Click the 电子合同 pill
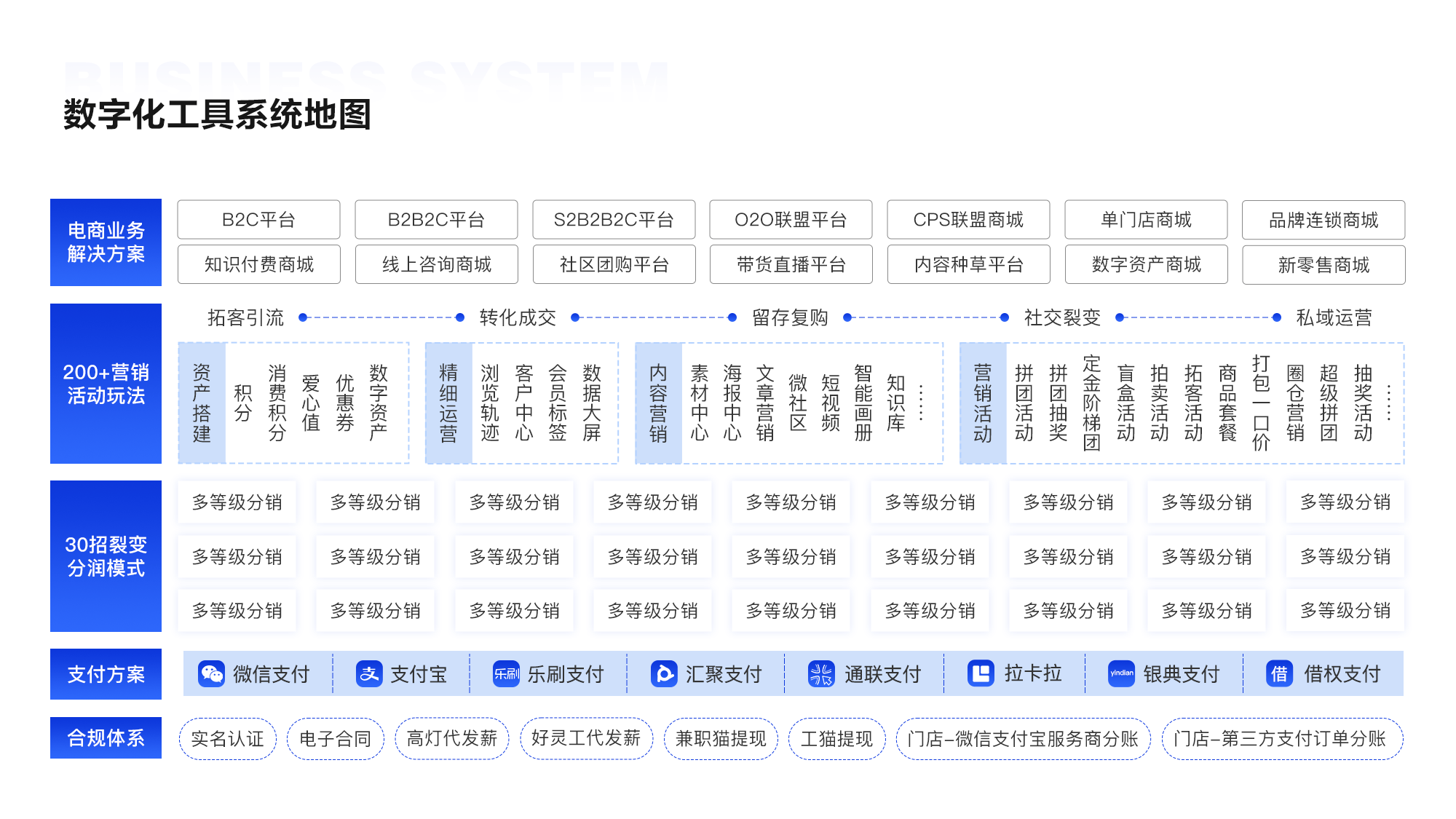This screenshot has height=819, width=1456. [x=336, y=739]
